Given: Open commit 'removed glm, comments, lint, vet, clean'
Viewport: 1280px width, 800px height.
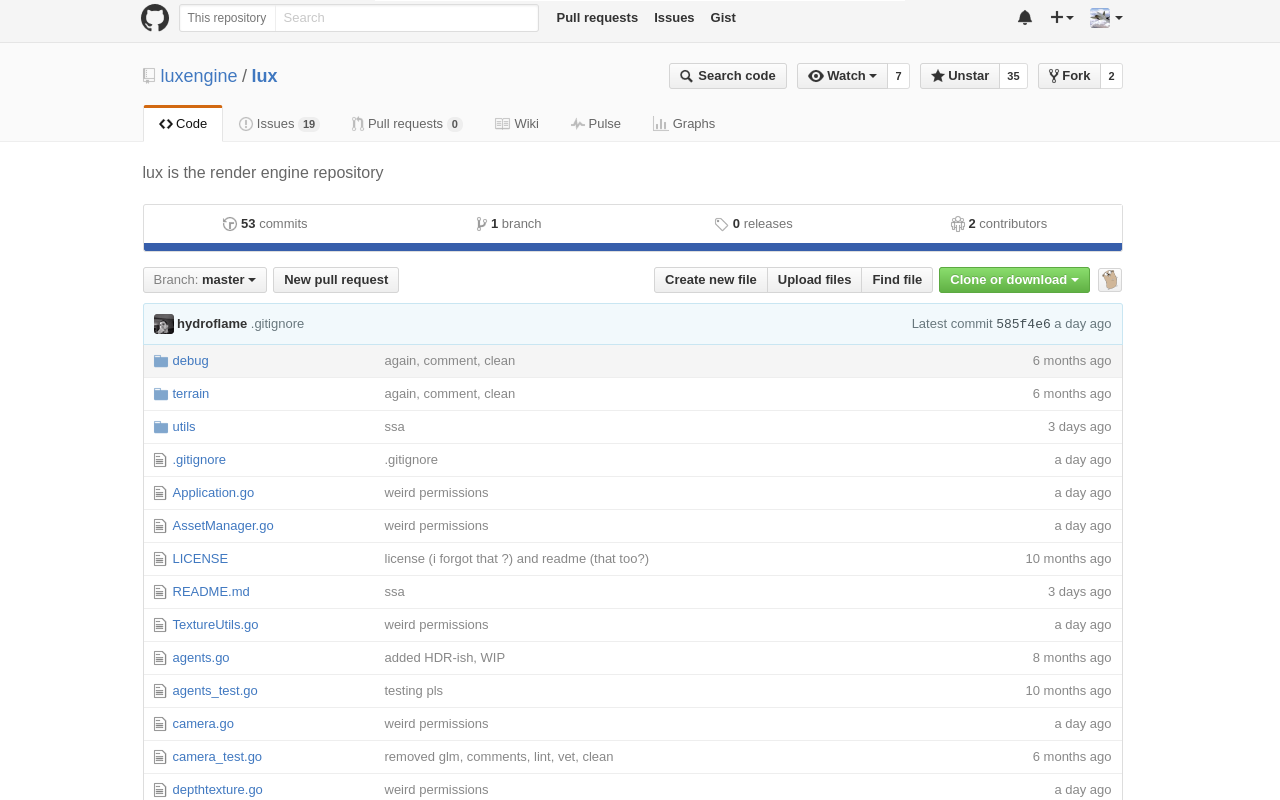Looking at the screenshot, I should (x=499, y=757).
